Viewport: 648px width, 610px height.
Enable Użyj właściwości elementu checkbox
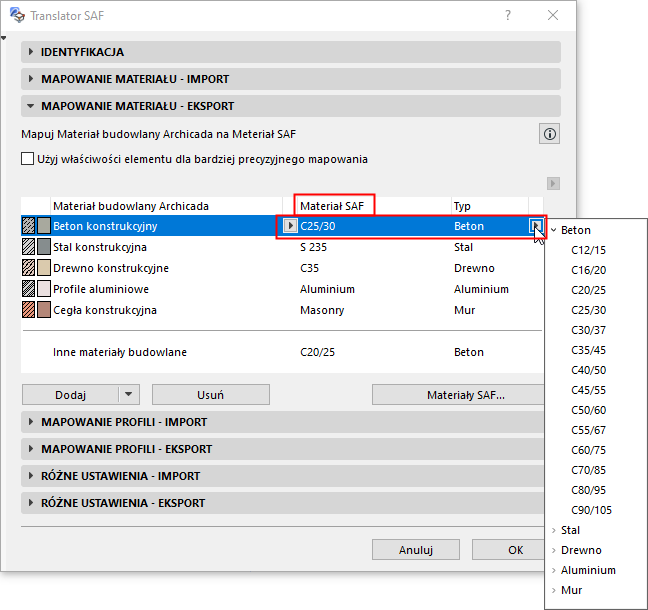27,159
